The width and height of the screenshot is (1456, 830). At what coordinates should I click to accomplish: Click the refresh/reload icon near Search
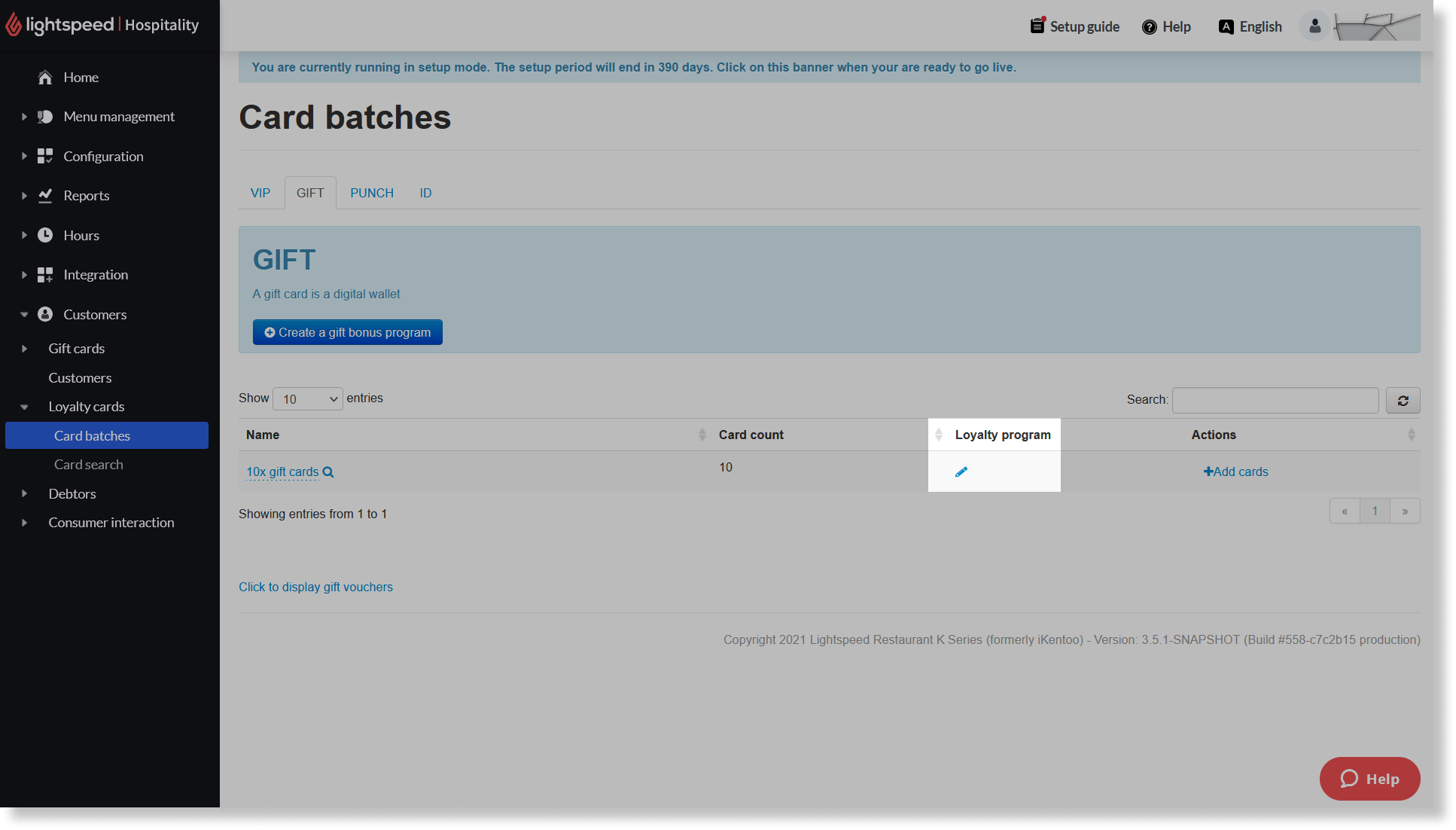pyautogui.click(x=1403, y=399)
